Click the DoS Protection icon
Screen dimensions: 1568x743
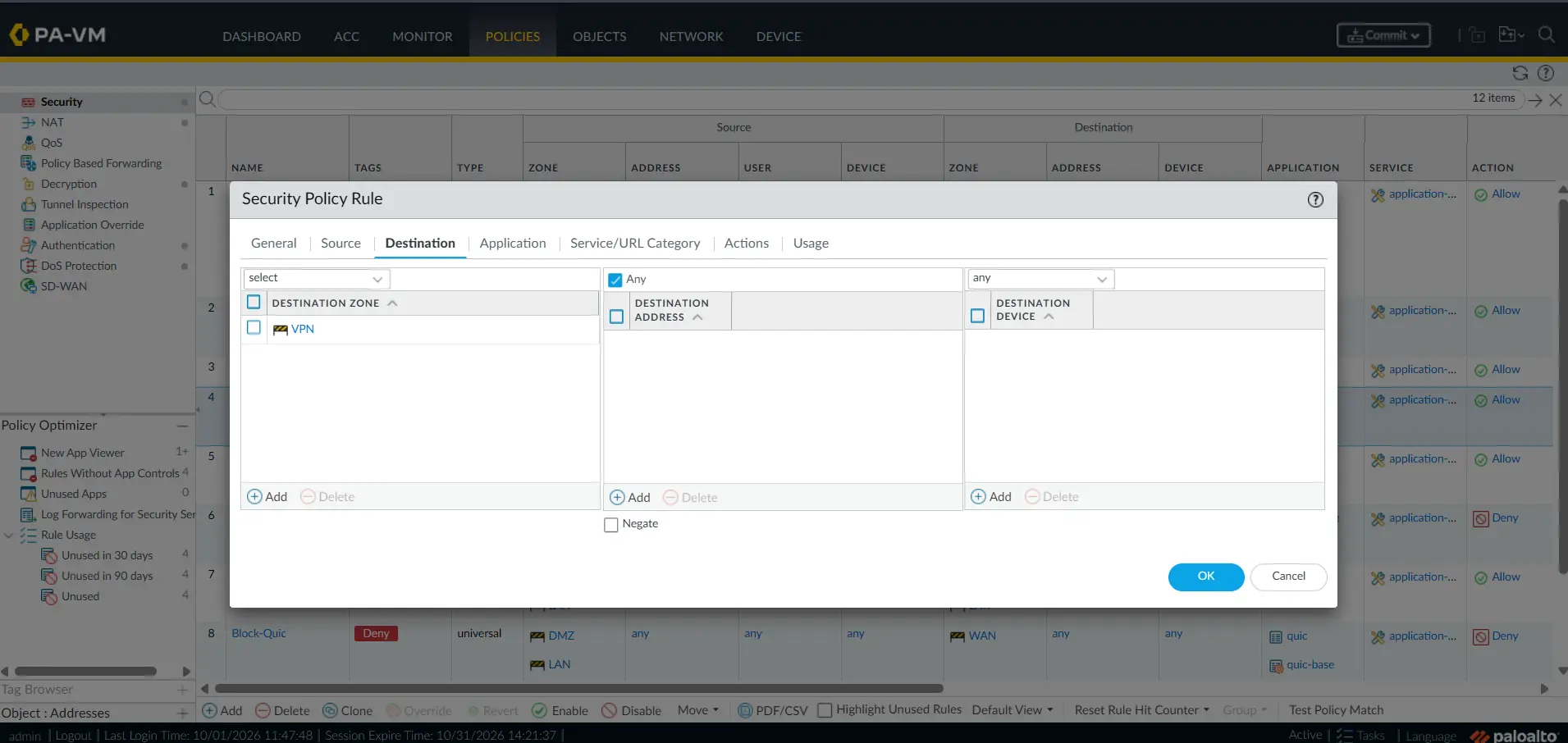[x=28, y=266]
